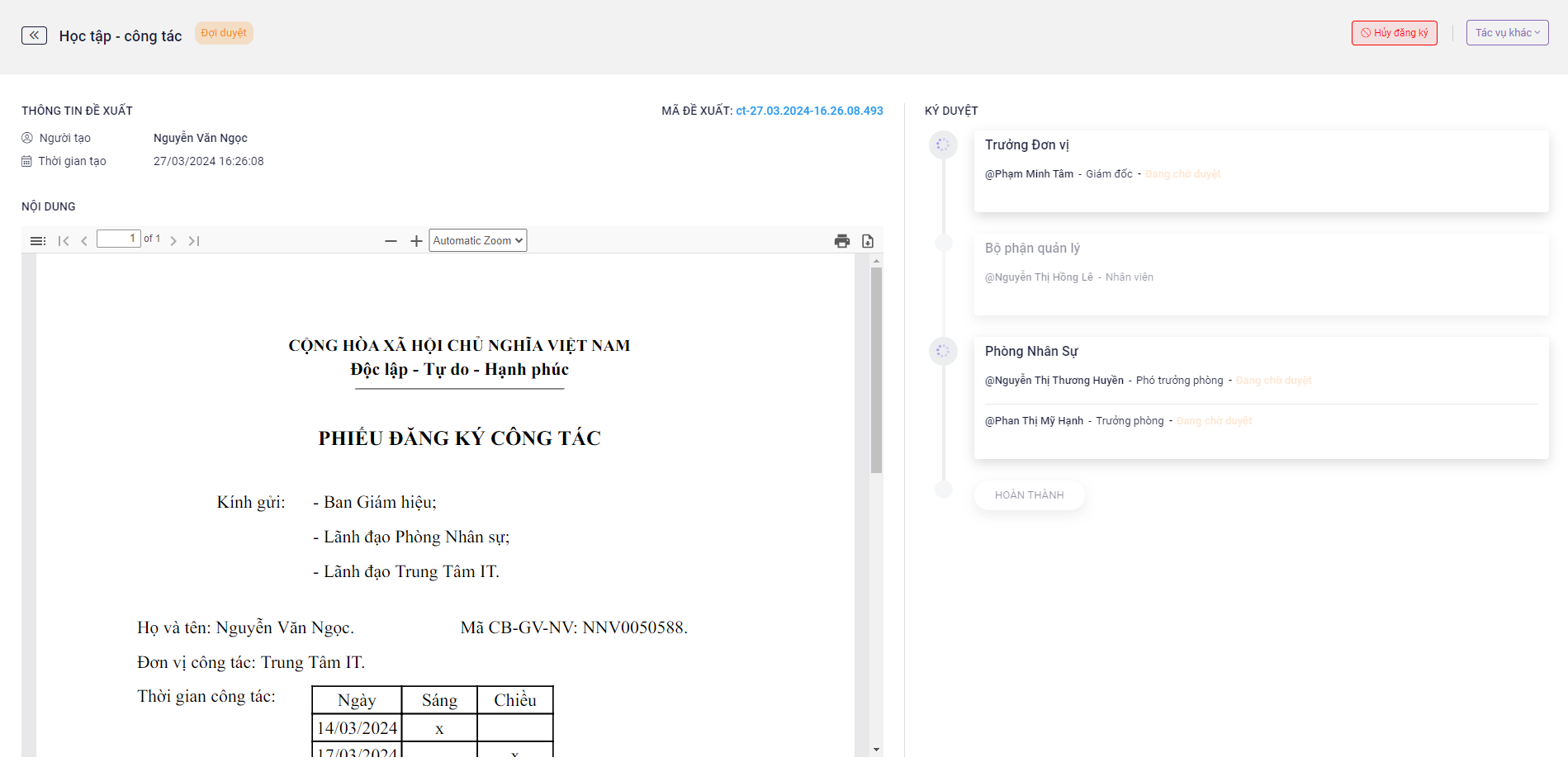1568x781 pixels.
Task: Toggle the PDF viewer sidebar
Action: point(38,241)
